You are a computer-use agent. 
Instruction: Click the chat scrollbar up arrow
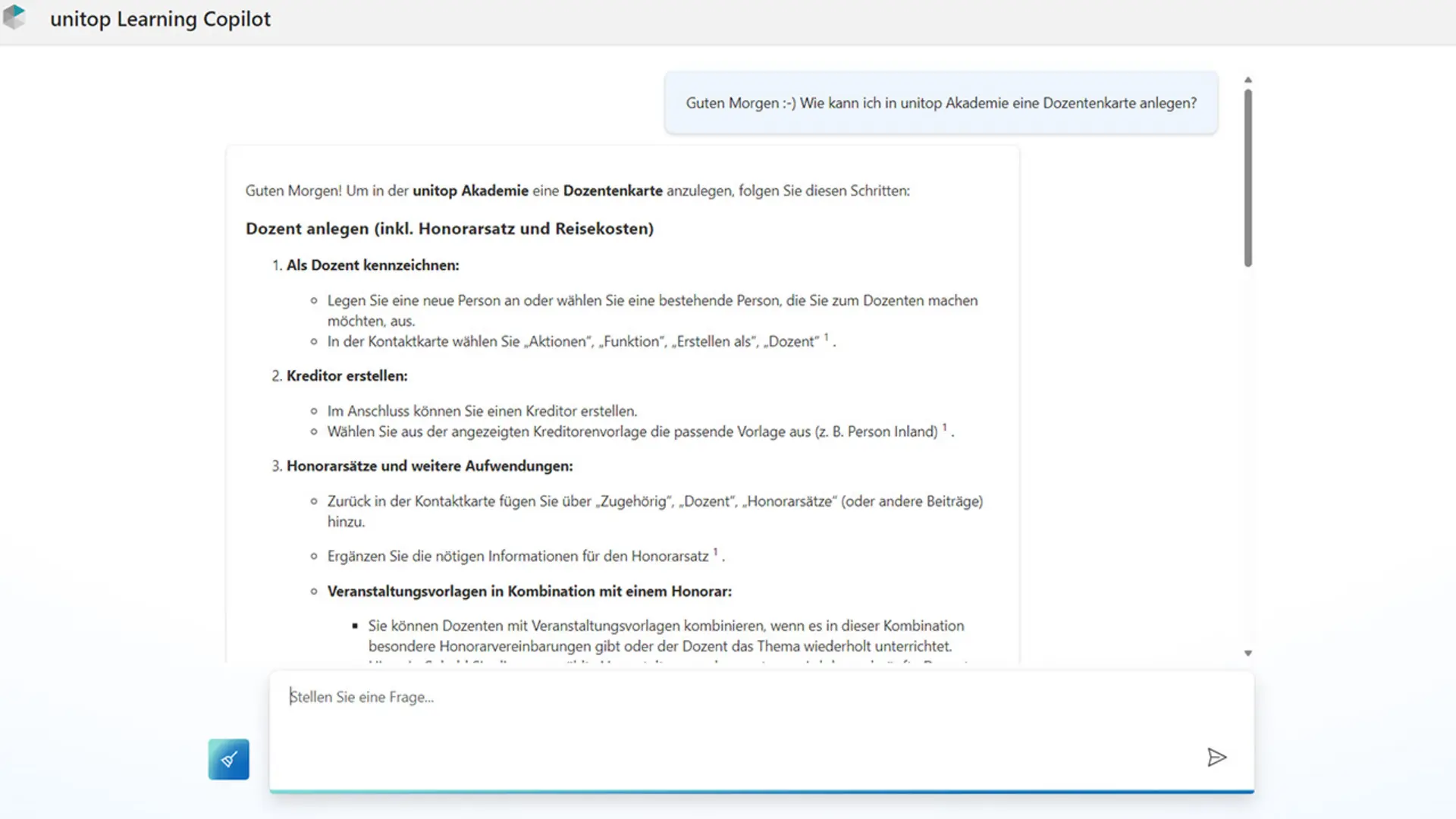tap(1247, 80)
